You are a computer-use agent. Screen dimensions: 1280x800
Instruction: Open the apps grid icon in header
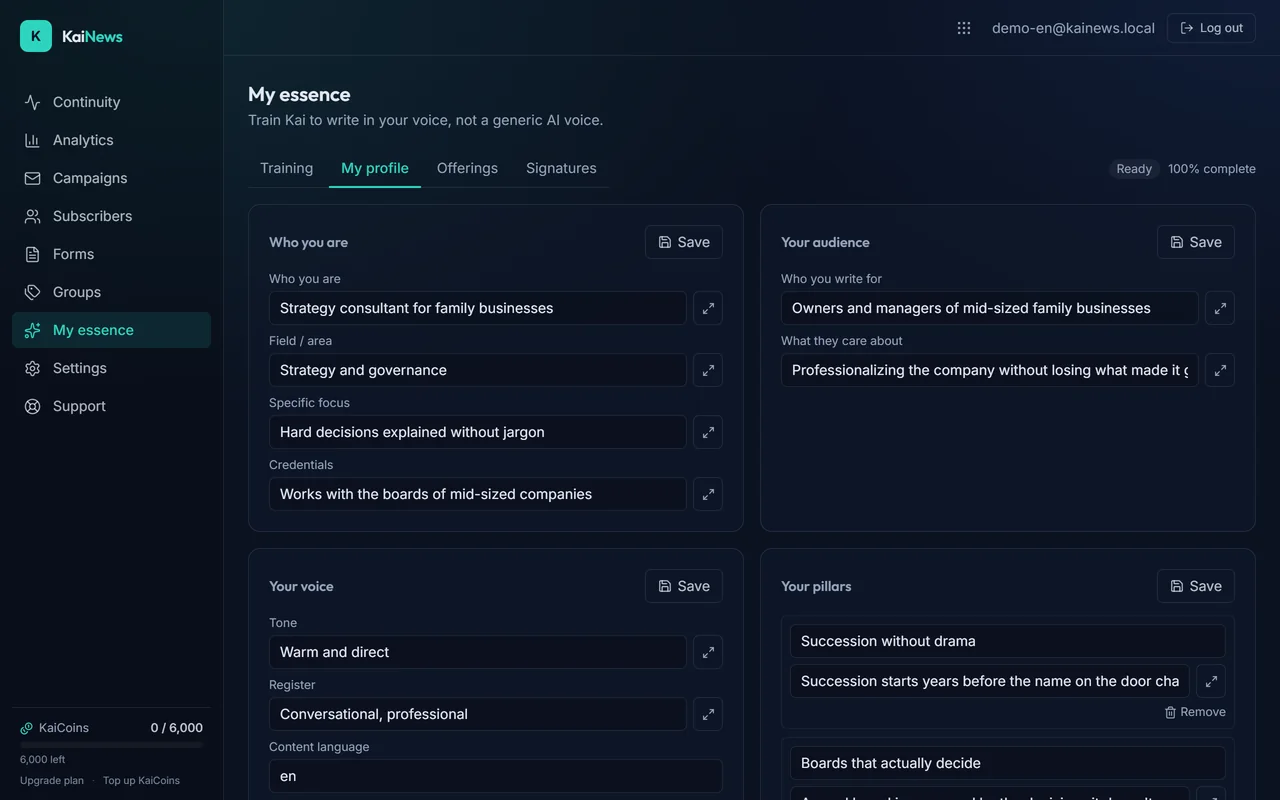pos(964,28)
